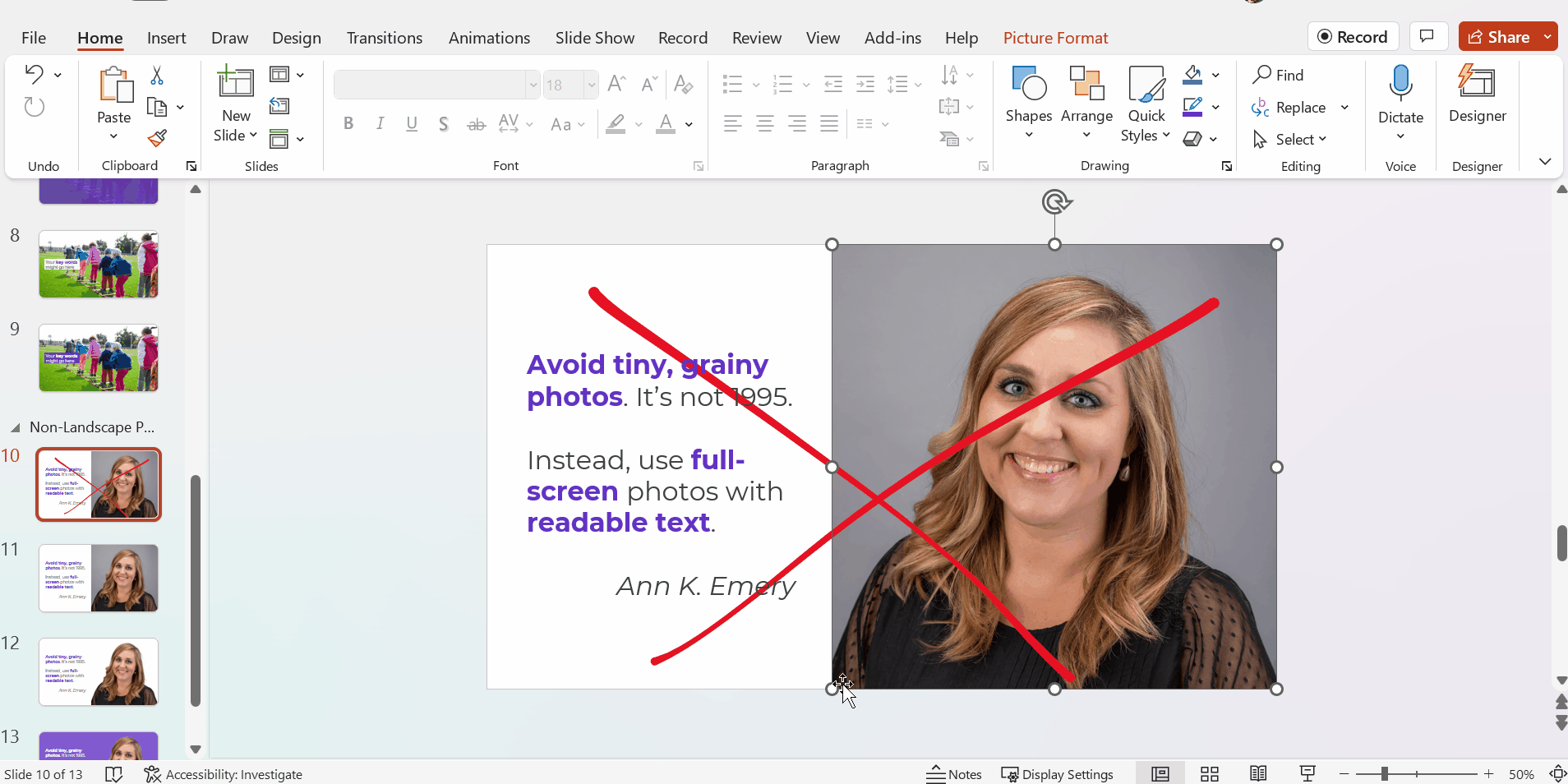The image size is (1568, 784).
Task: Click Decrease Font Size icon
Action: pos(649,84)
